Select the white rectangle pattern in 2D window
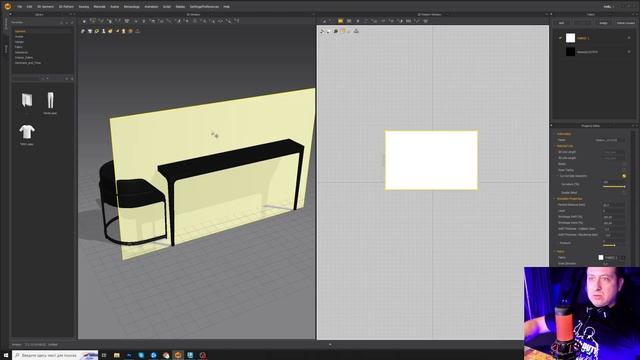The height and width of the screenshot is (360, 640). click(x=431, y=160)
